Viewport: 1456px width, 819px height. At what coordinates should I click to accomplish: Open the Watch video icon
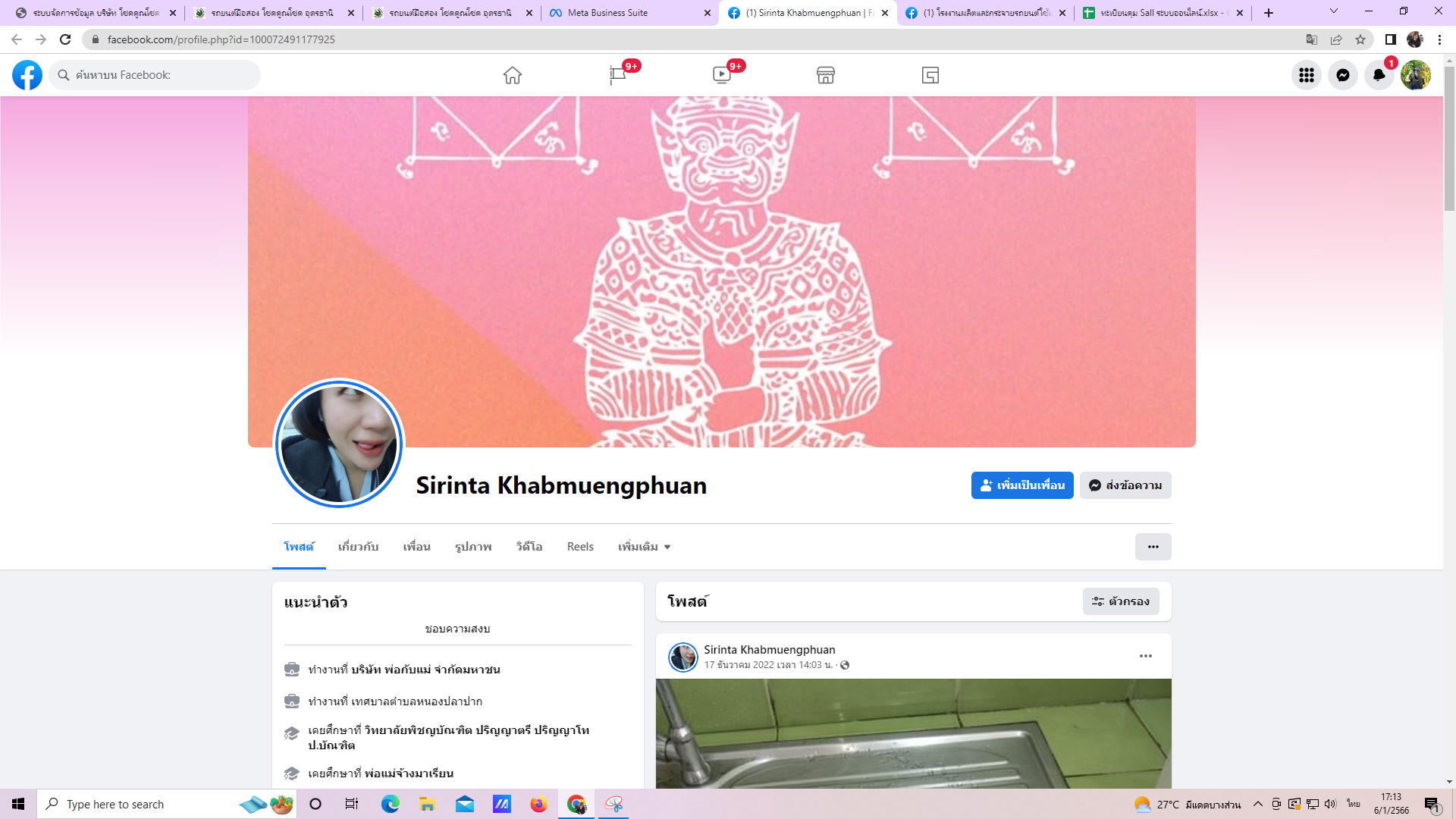tap(721, 75)
